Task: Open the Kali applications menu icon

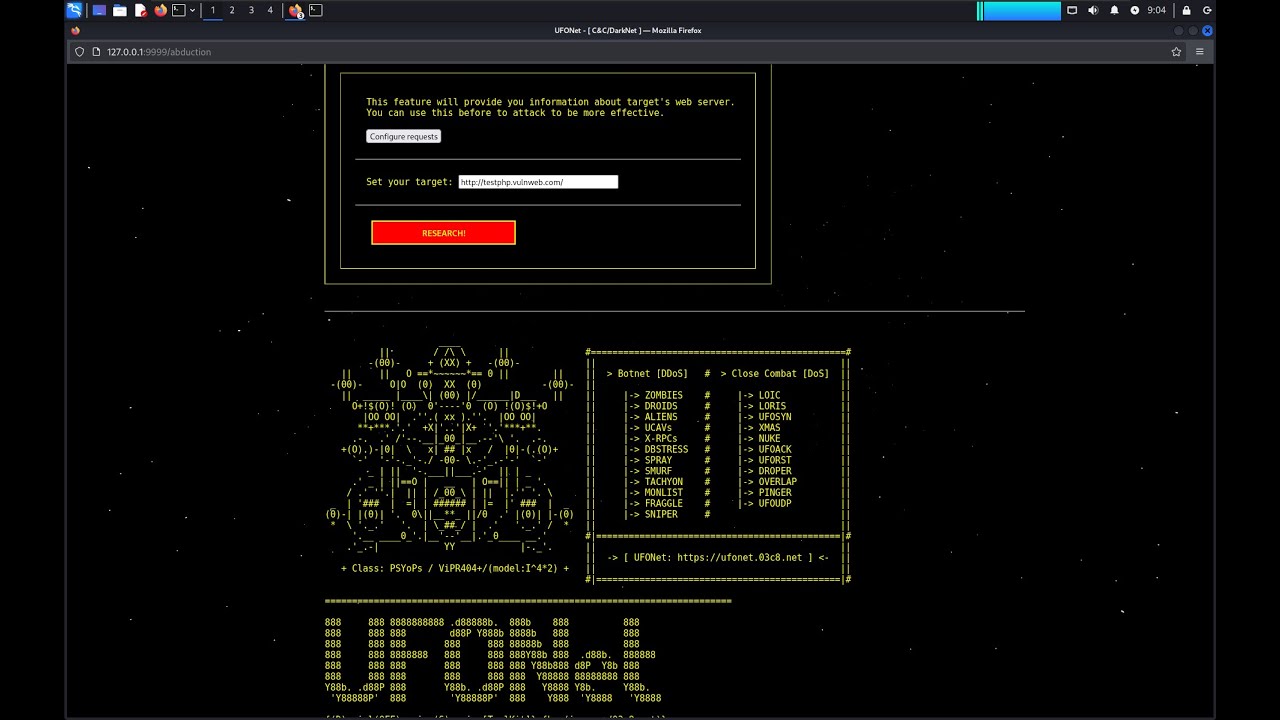Action: tap(75, 10)
